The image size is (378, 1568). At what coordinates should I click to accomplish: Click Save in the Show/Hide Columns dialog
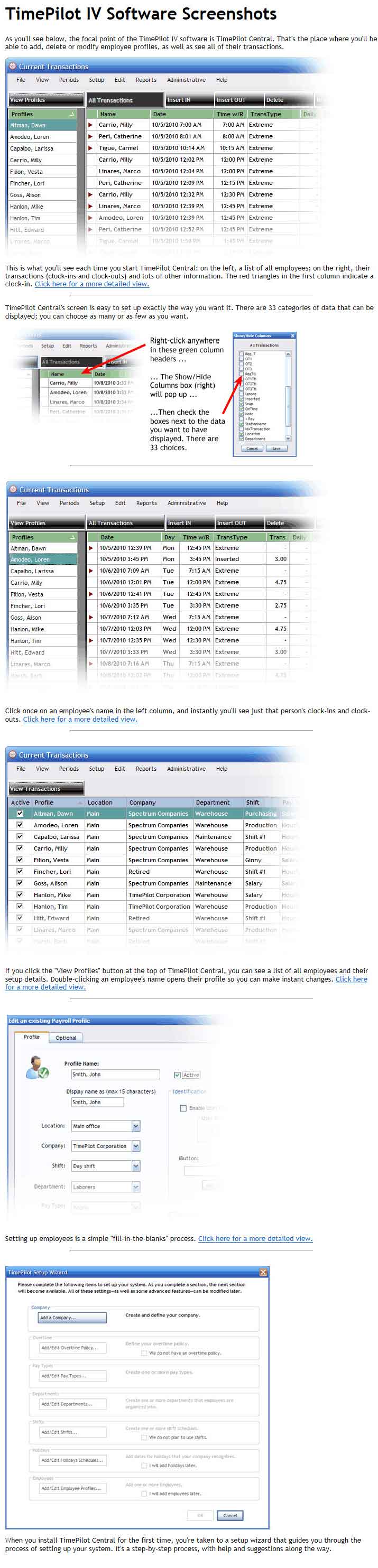276,448
